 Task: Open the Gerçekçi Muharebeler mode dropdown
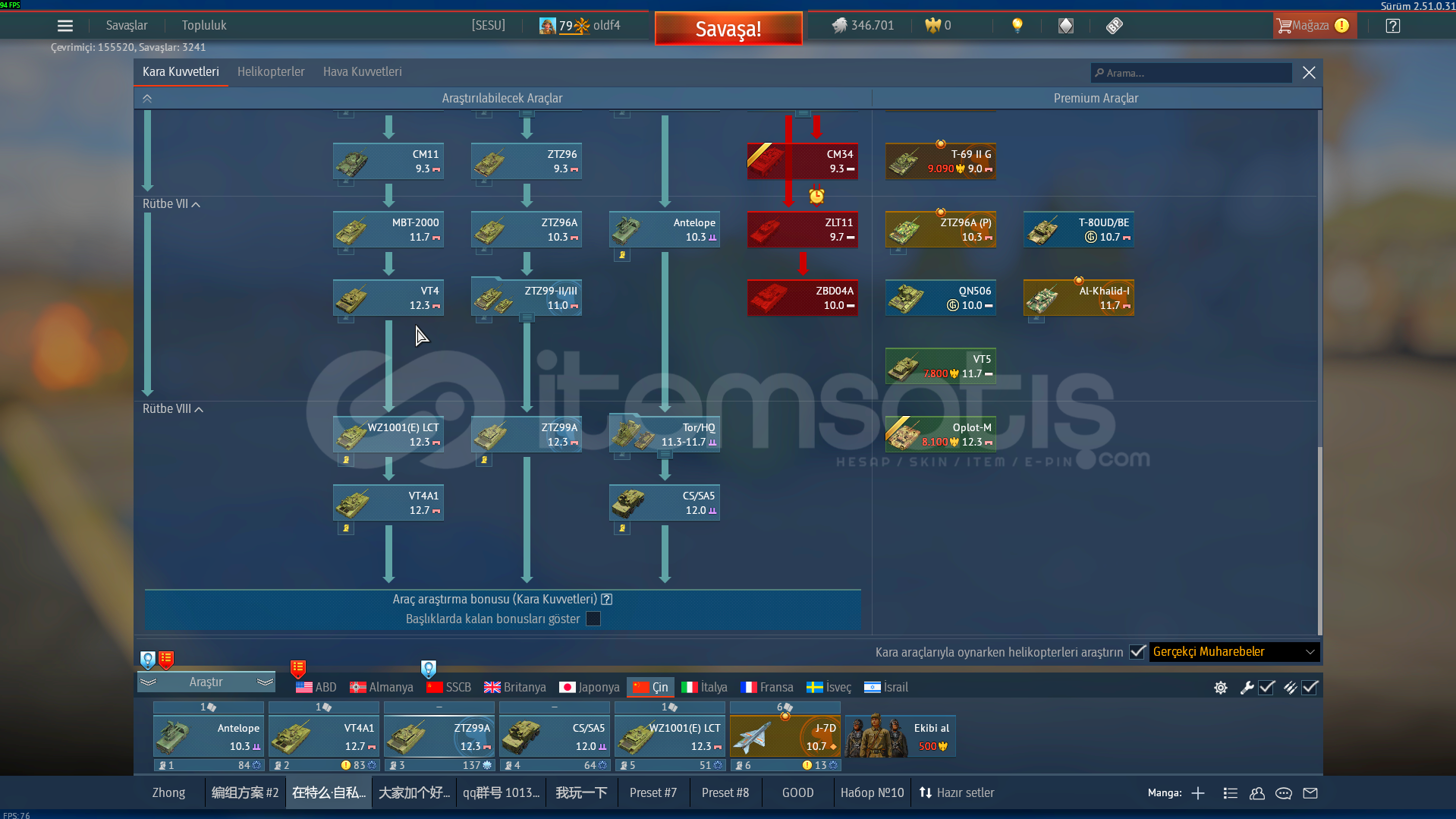click(x=1234, y=652)
